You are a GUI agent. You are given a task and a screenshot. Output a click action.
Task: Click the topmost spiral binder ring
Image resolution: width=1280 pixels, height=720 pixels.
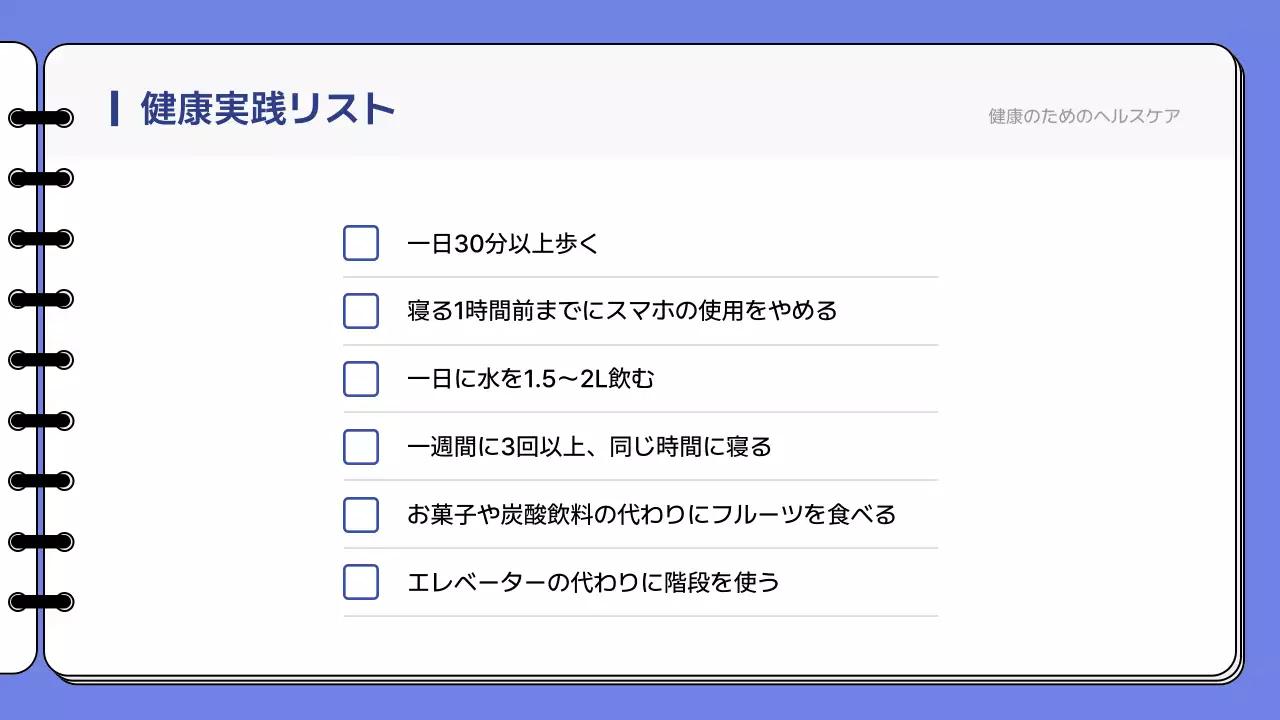[41, 118]
